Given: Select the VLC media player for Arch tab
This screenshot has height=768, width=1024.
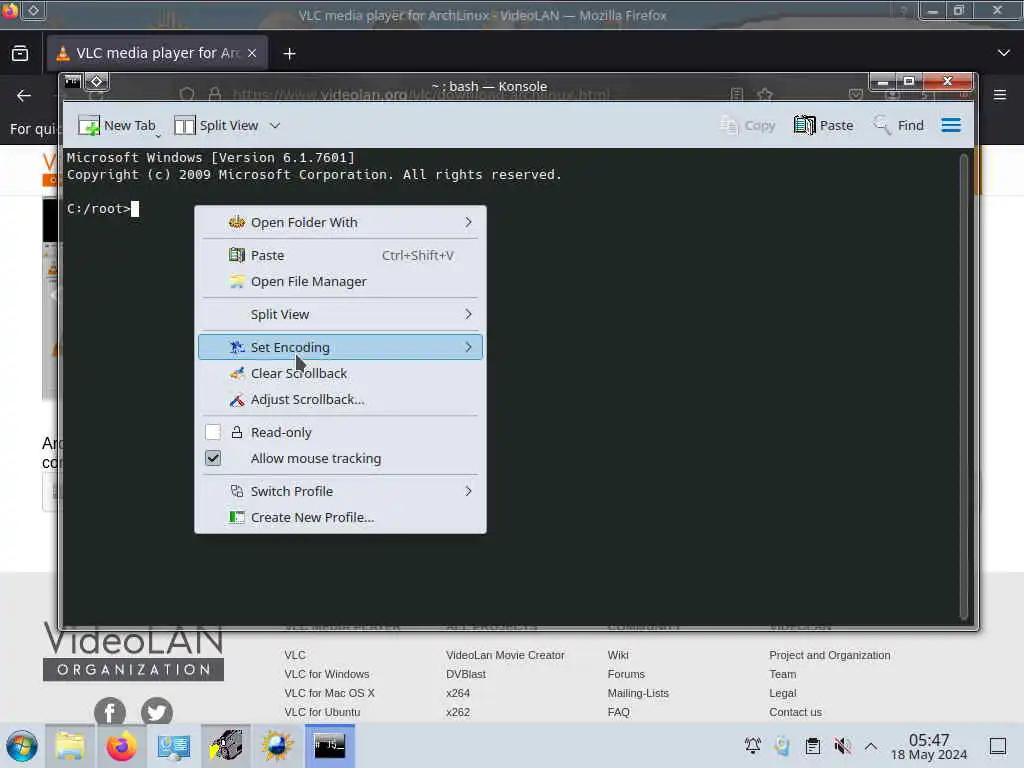Looking at the screenshot, I should pos(157,53).
